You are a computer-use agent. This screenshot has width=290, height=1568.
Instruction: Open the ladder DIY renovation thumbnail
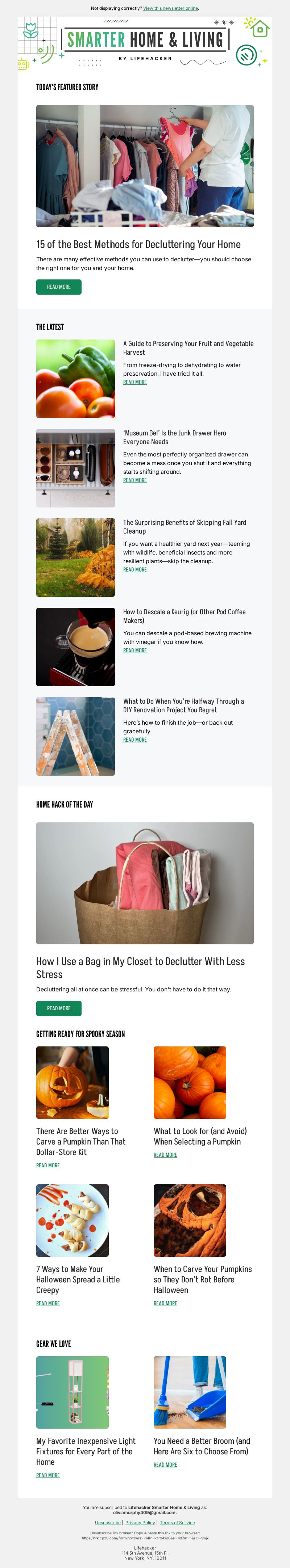coord(75,737)
